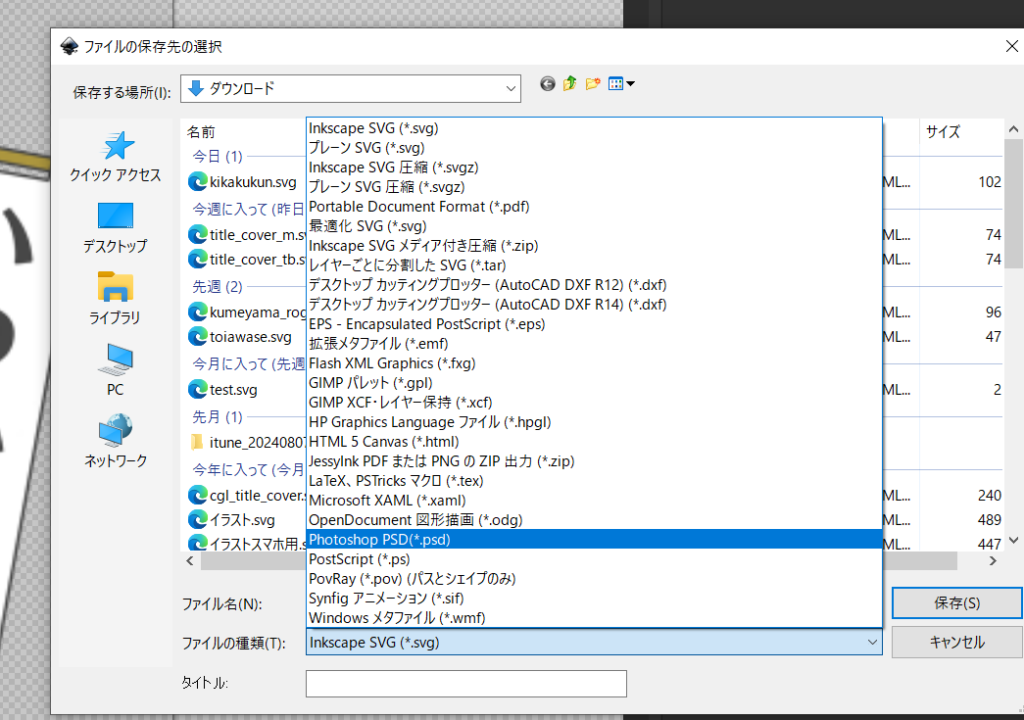1024x720 pixels.
Task: Choose Windows メタファイル (*.wmf) option
Action: coord(594,618)
